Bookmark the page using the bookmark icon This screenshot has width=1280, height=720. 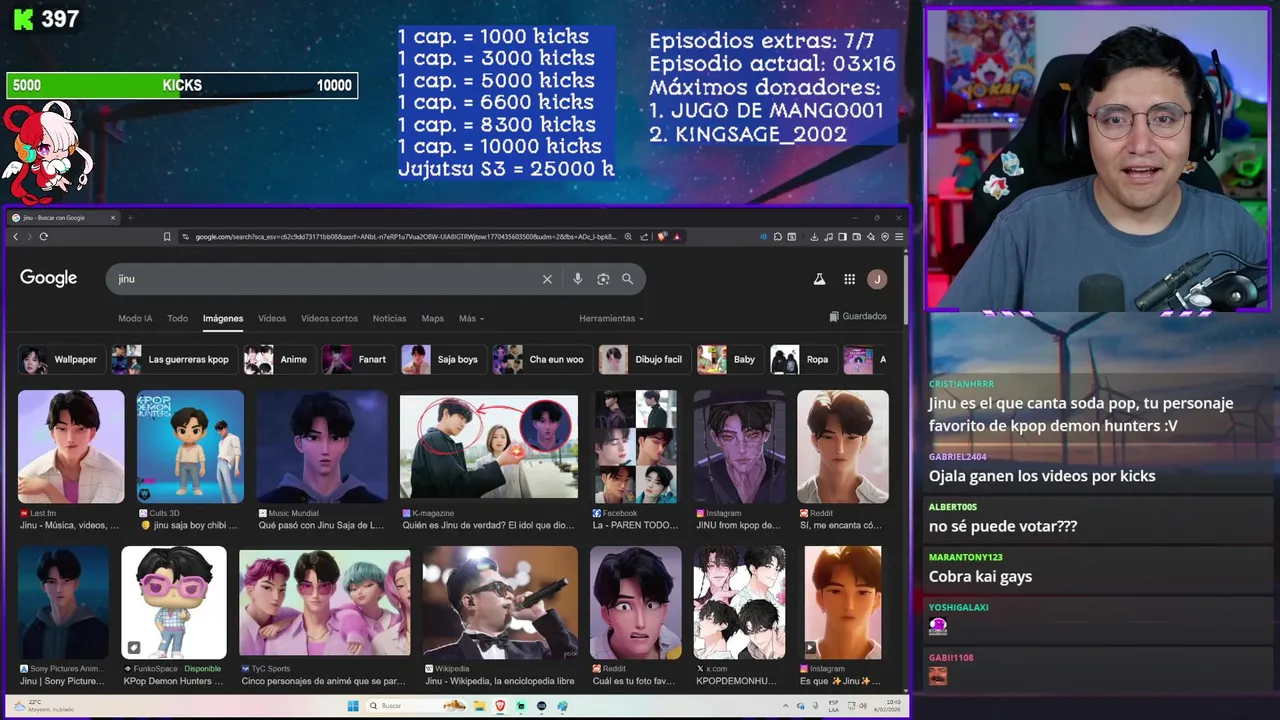pyautogui.click(x=167, y=237)
